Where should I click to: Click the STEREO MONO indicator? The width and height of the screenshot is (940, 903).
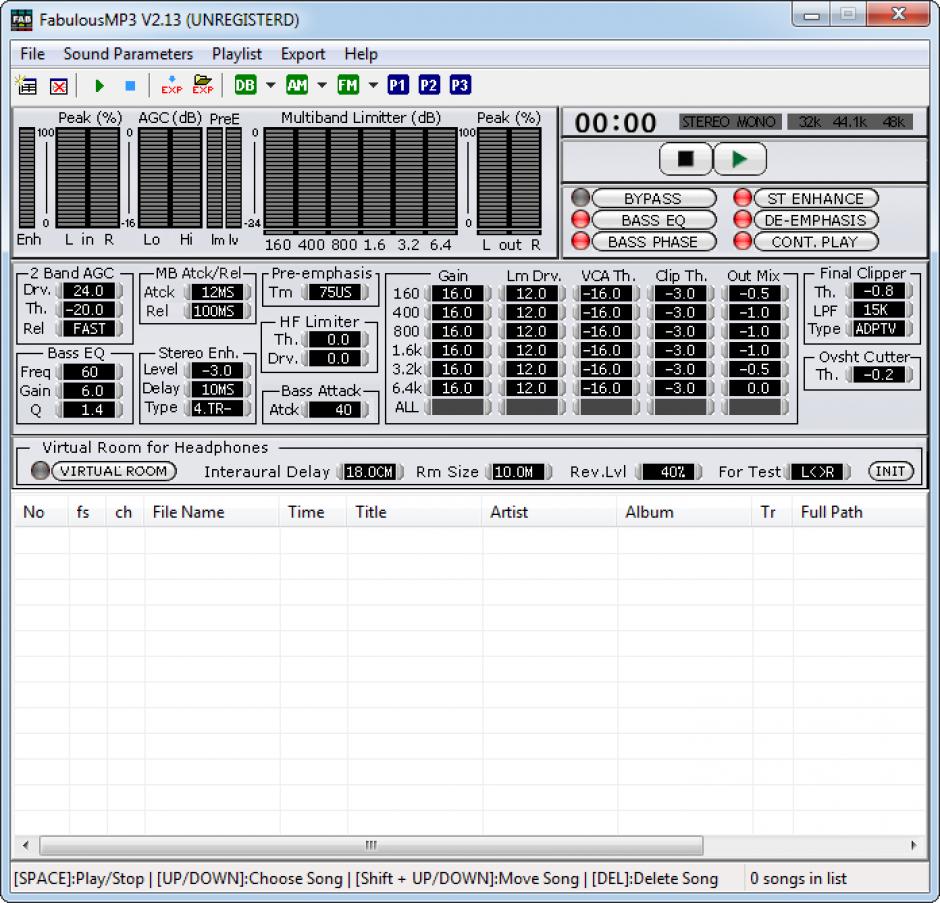730,122
